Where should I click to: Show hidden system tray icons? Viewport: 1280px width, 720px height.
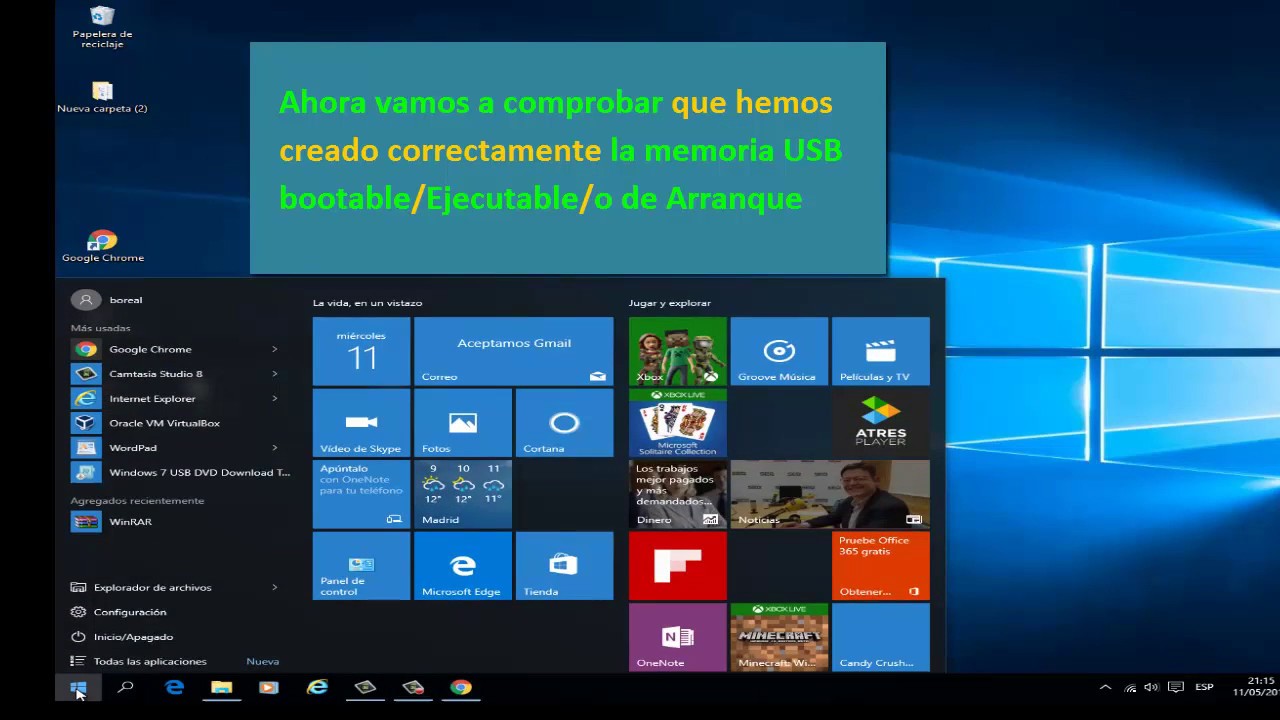pos(1105,687)
